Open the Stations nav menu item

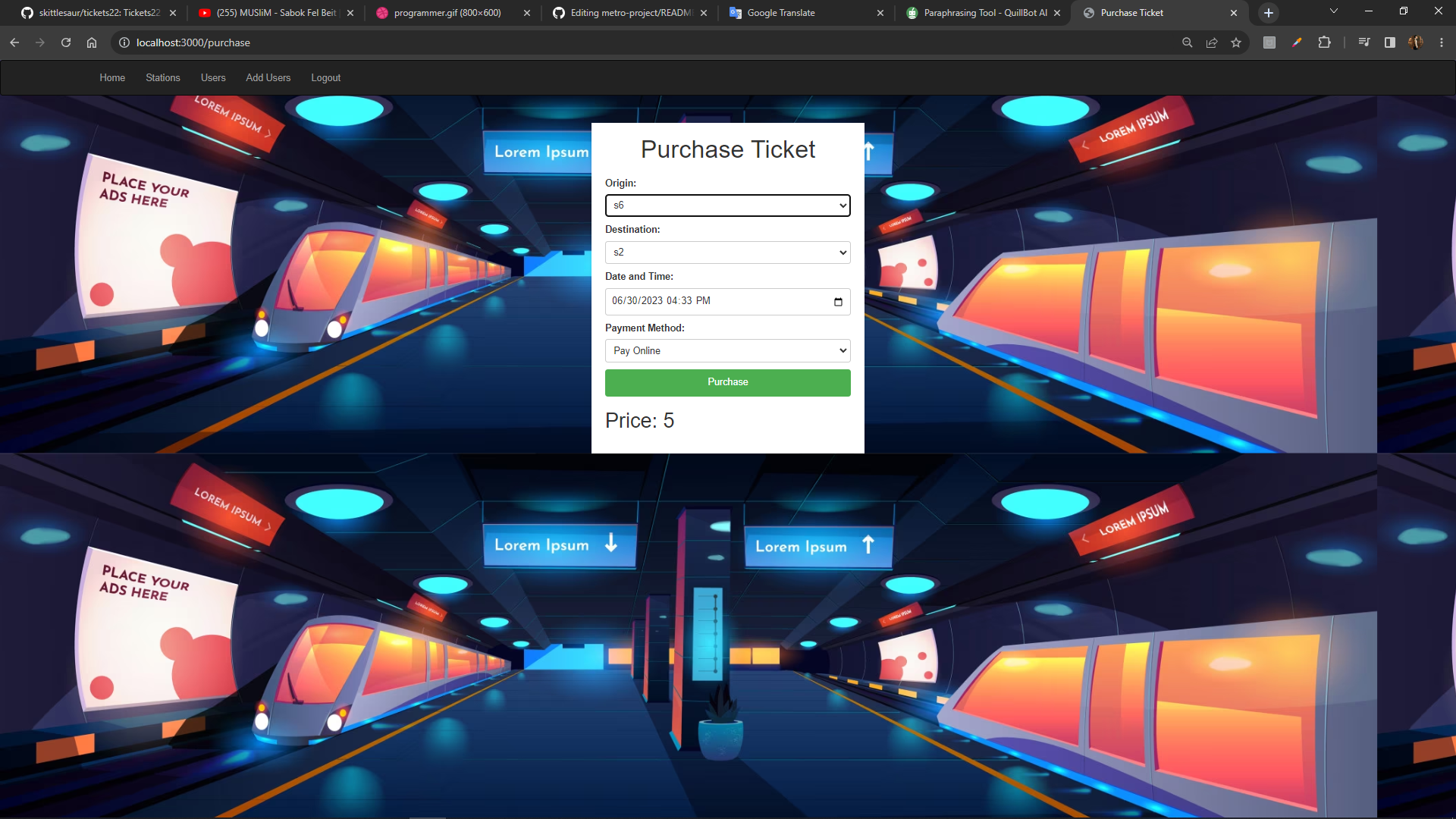tap(162, 77)
